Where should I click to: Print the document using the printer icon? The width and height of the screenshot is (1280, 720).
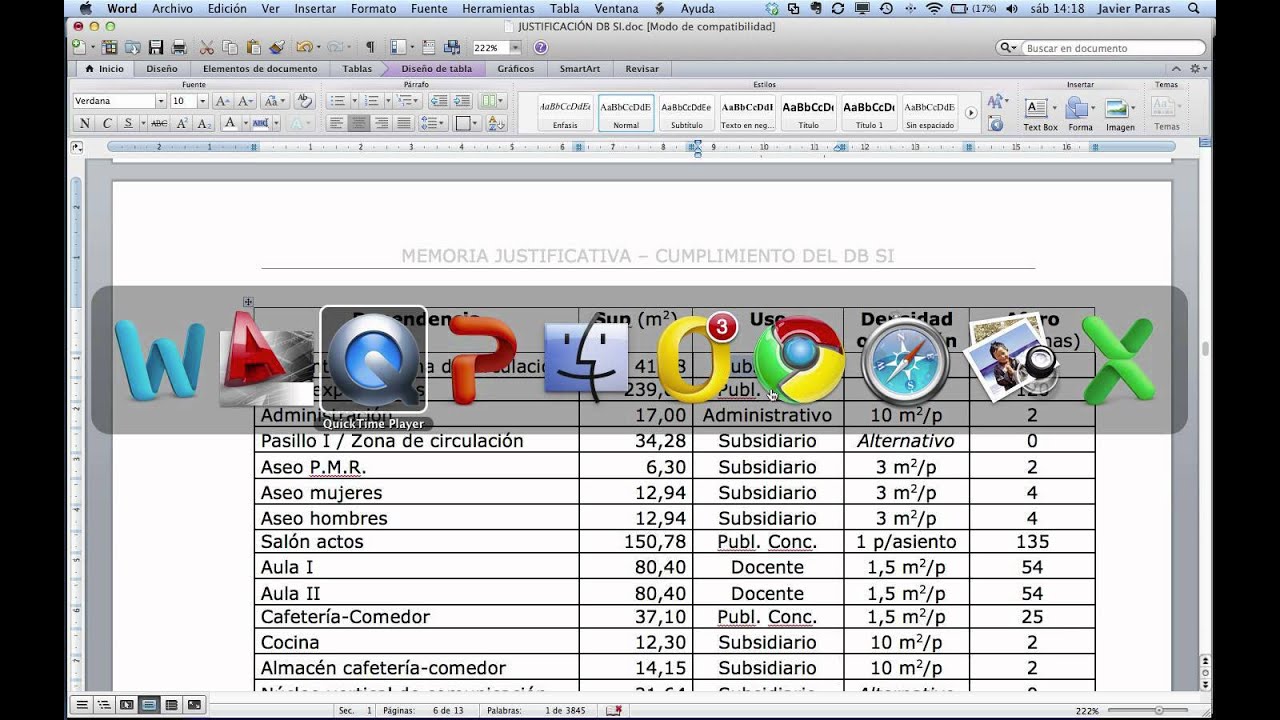click(179, 47)
